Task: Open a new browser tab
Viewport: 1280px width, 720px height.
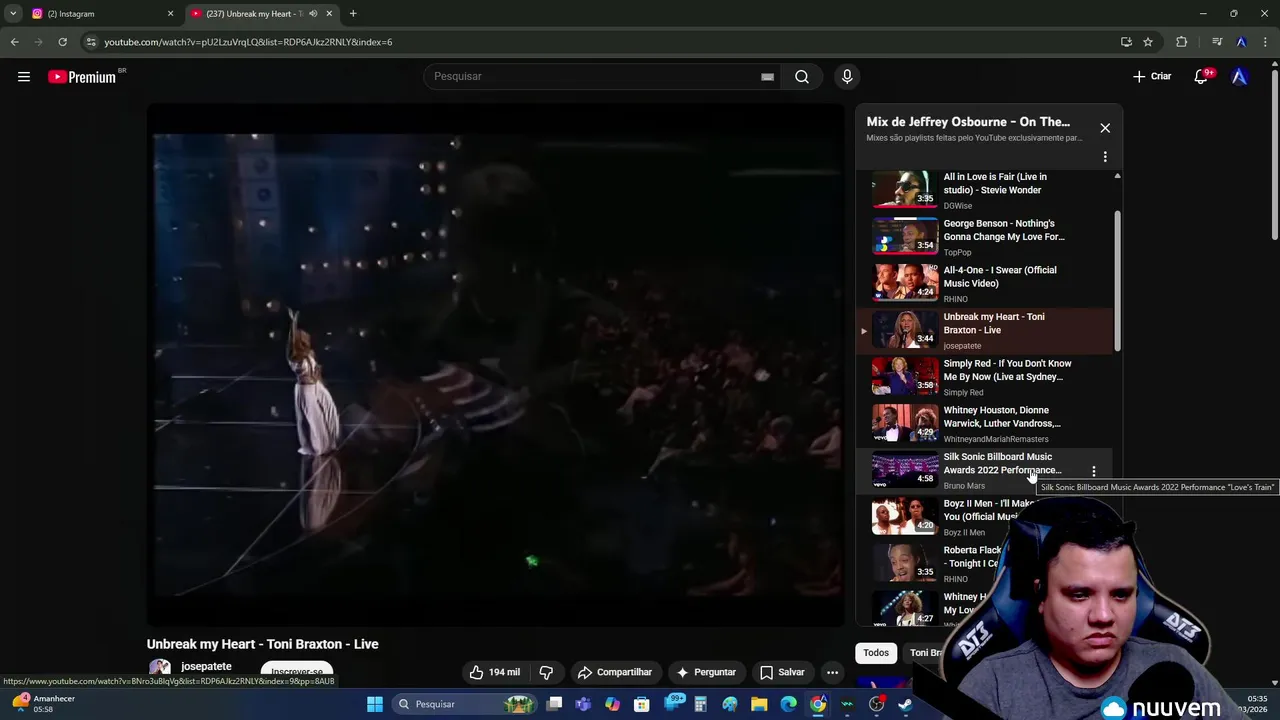Action: tap(353, 14)
